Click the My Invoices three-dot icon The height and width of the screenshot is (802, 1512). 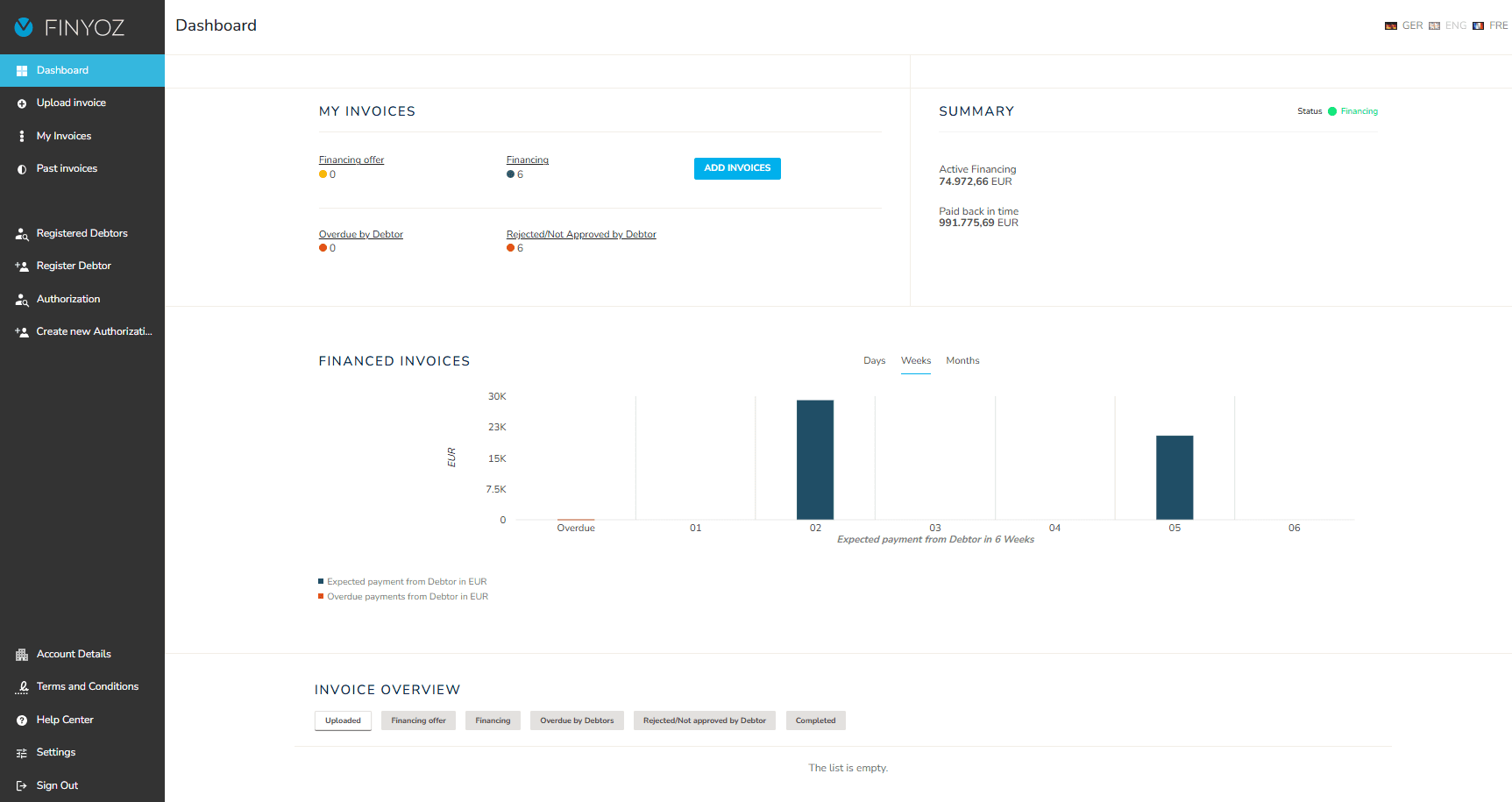22,137
